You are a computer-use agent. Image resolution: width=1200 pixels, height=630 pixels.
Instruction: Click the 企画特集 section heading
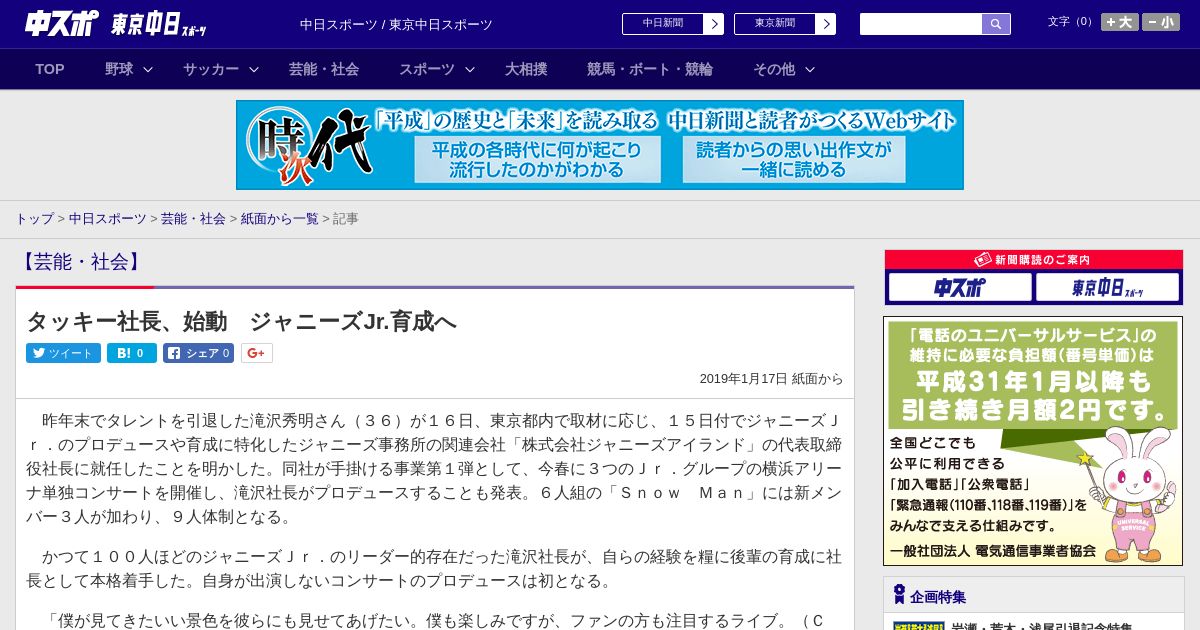(938, 597)
